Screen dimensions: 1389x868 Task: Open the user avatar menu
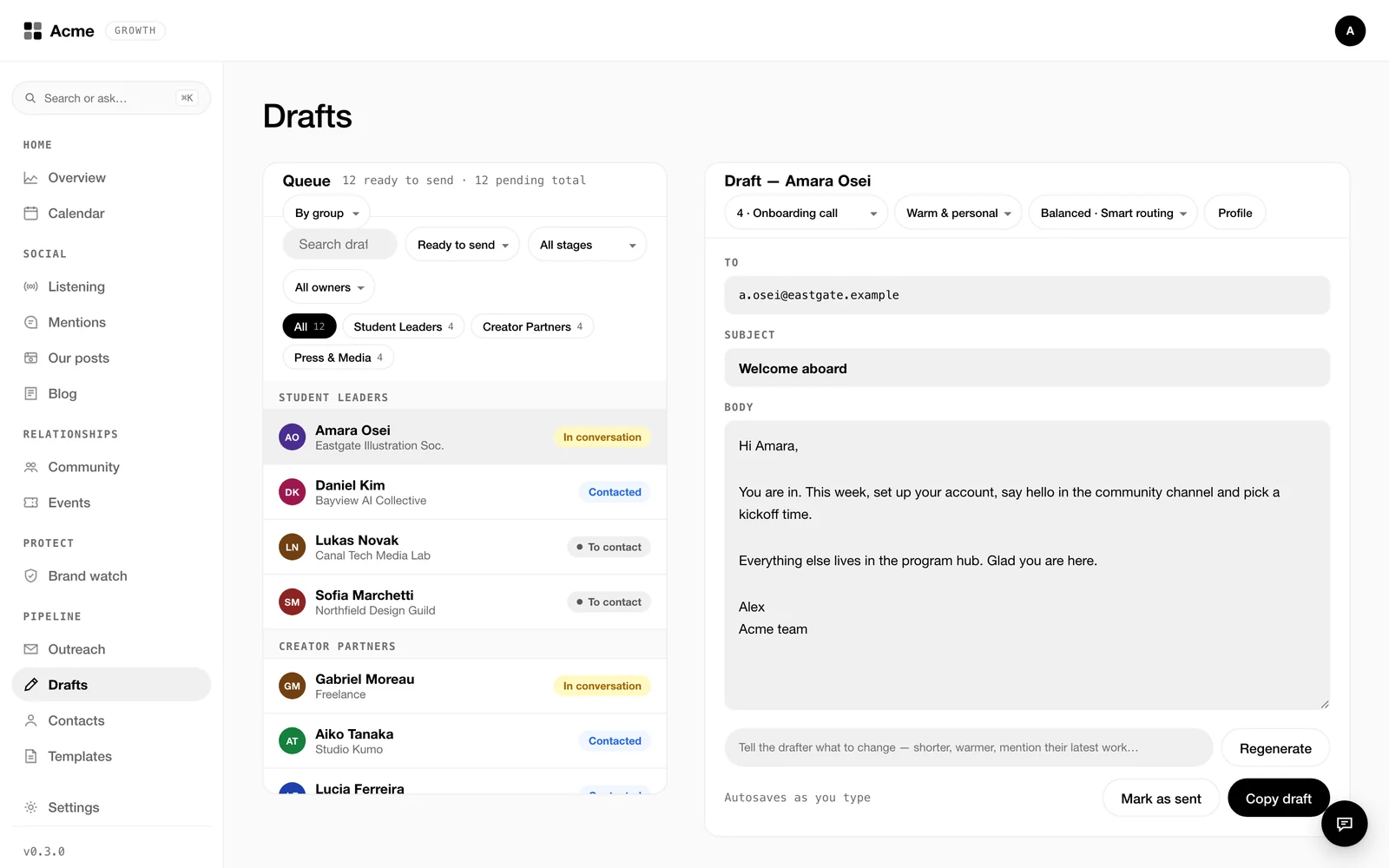pos(1350,30)
